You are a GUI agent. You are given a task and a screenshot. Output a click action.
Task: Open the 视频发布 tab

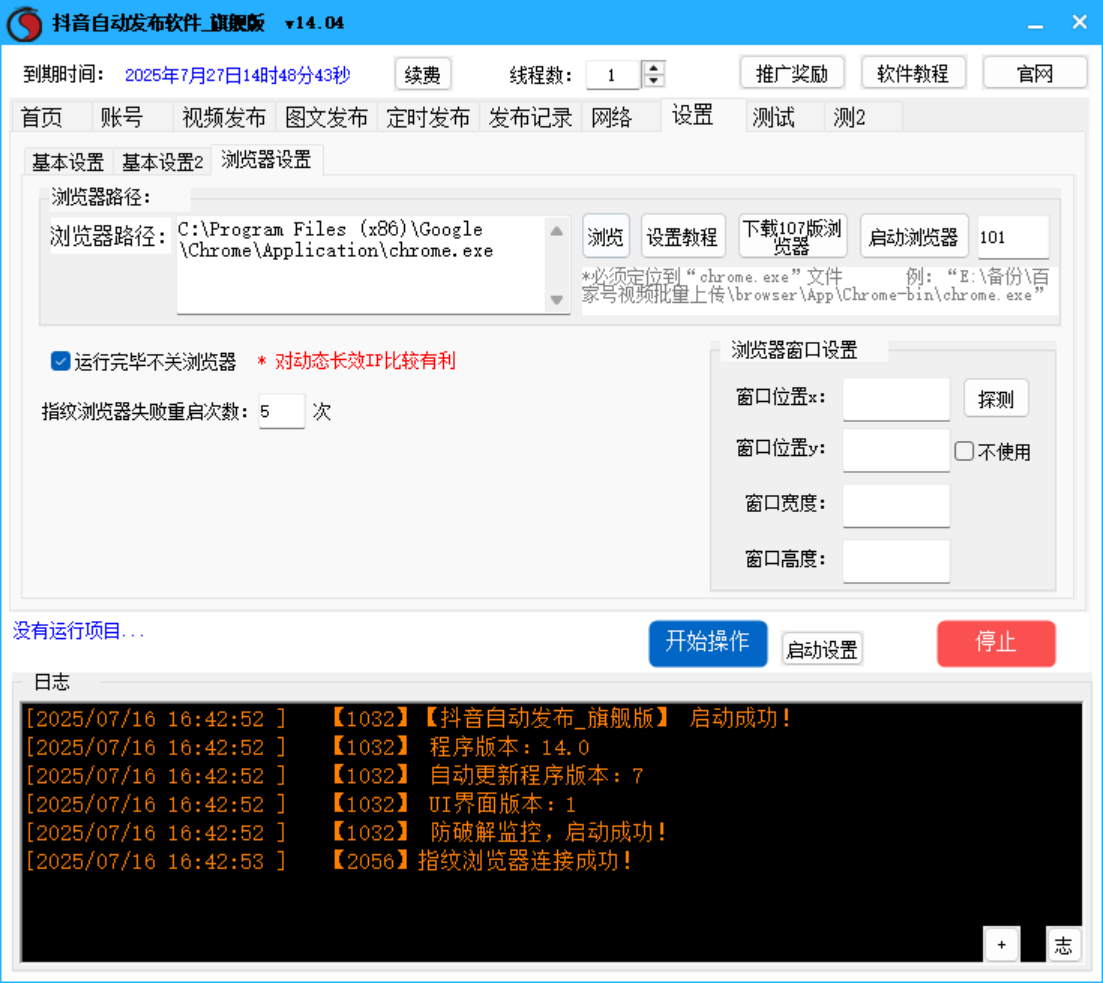click(224, 118)
